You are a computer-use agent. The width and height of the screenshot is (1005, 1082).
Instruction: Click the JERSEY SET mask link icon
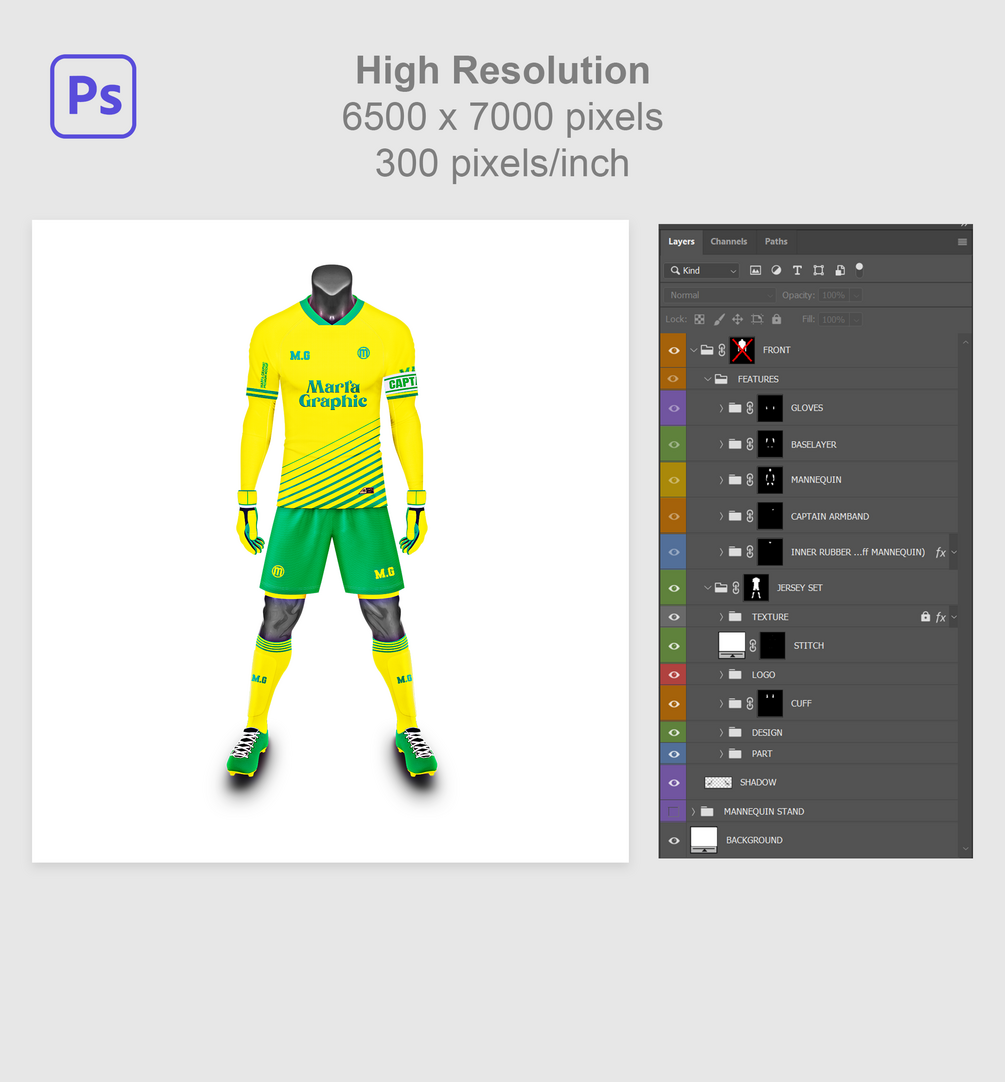pyautogui.click(x=736, y=588)
